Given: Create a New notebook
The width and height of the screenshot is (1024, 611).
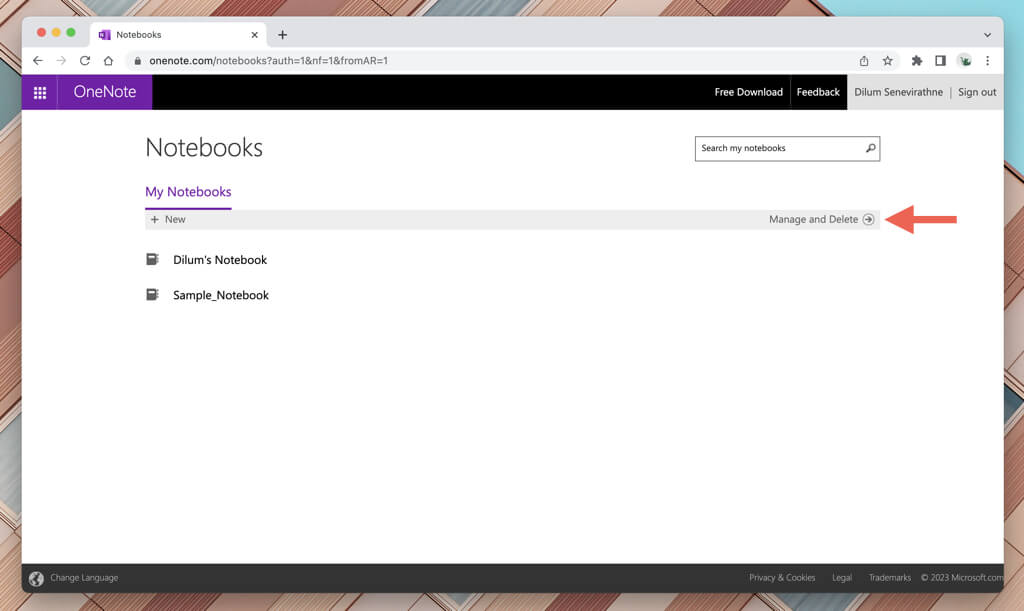Looking at the screenshot, I should click(x=168, y=219).
